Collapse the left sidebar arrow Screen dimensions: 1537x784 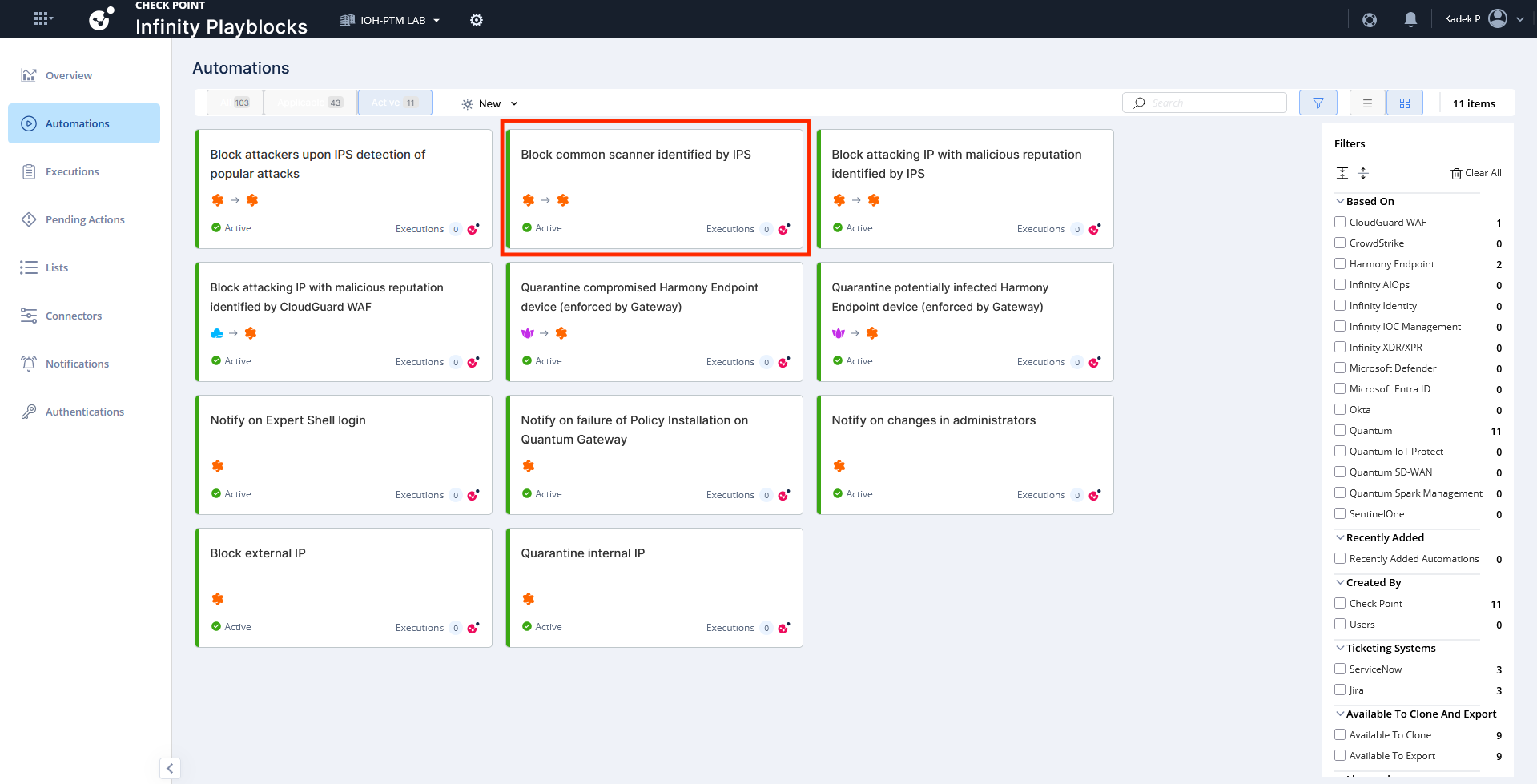pyautogui.click(x=170, y=768)
